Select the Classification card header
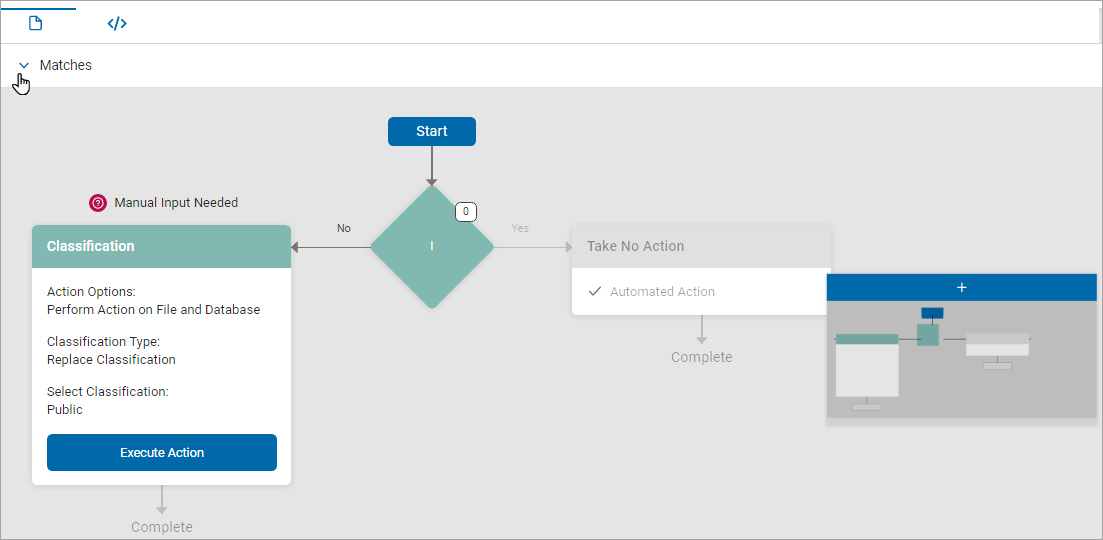 click(x=161, y=246)
